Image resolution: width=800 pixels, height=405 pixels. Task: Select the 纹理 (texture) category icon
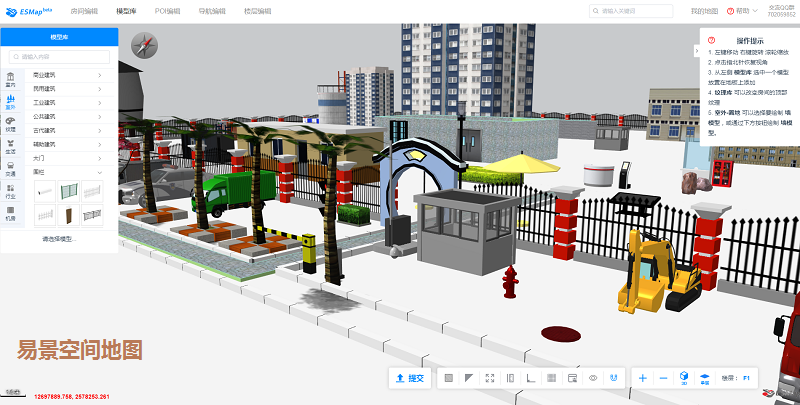(x=11, y=124)
